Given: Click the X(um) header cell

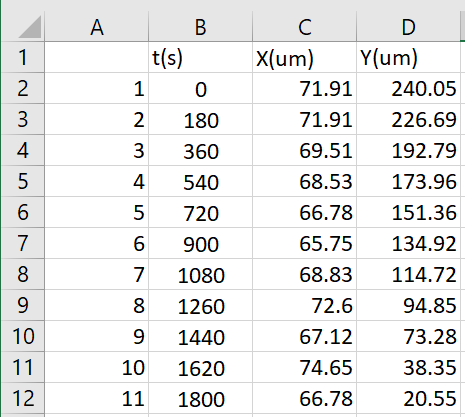Looking at the screenshot, I should (x=305, y=57).
